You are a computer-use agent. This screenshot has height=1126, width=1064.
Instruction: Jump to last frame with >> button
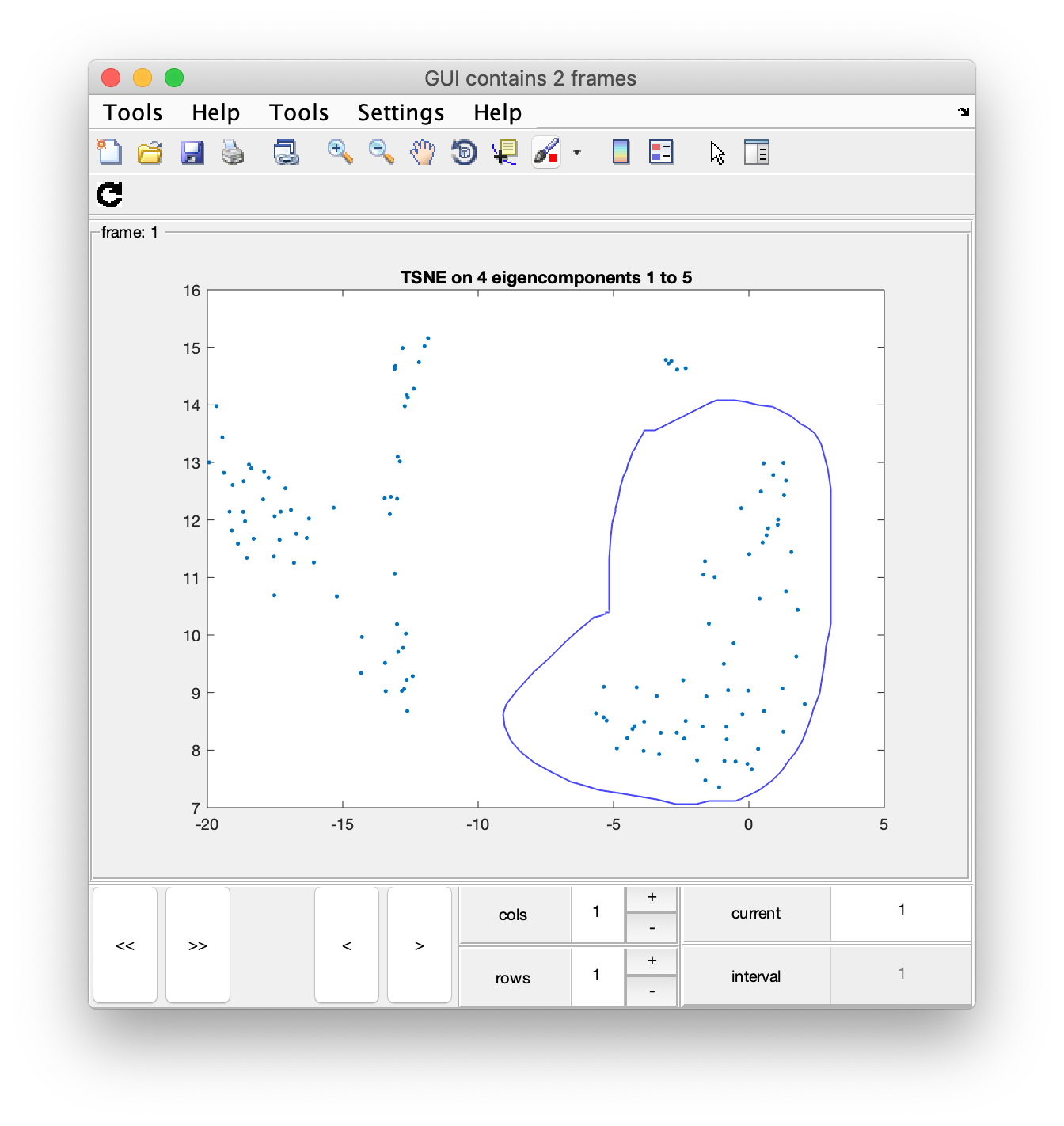(x=198, y=945)
